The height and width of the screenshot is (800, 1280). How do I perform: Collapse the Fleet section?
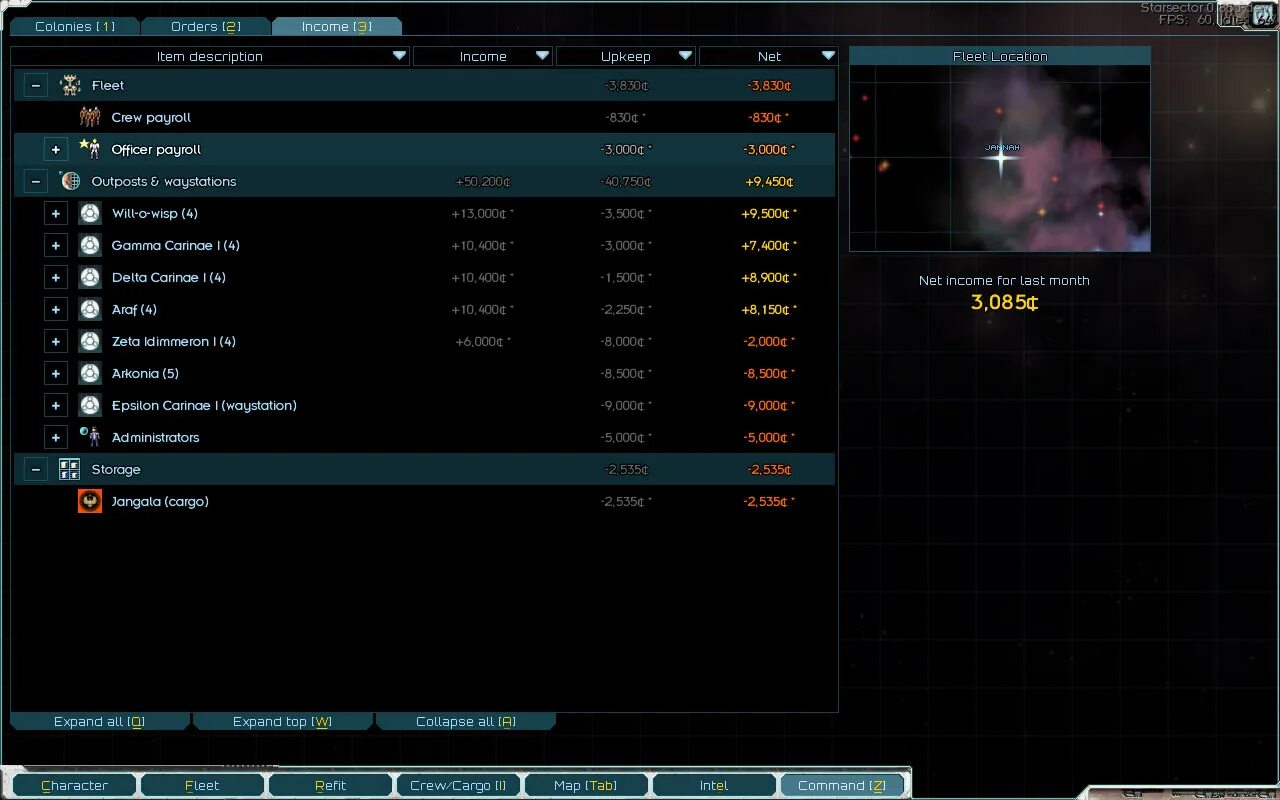coord(36,85)
